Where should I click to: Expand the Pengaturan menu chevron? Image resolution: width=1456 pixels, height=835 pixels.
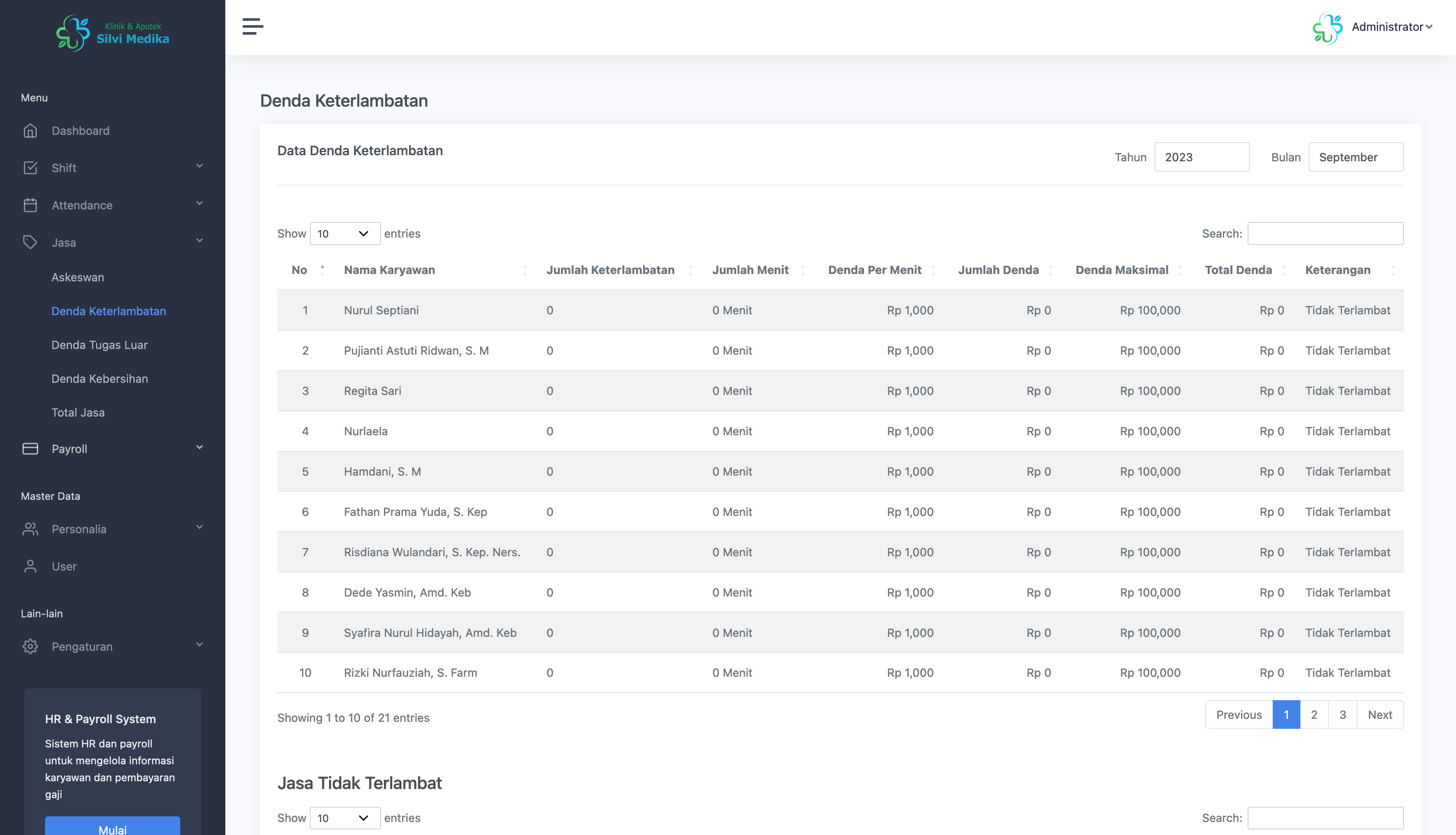pyautogui.click(x=199, y=645)
